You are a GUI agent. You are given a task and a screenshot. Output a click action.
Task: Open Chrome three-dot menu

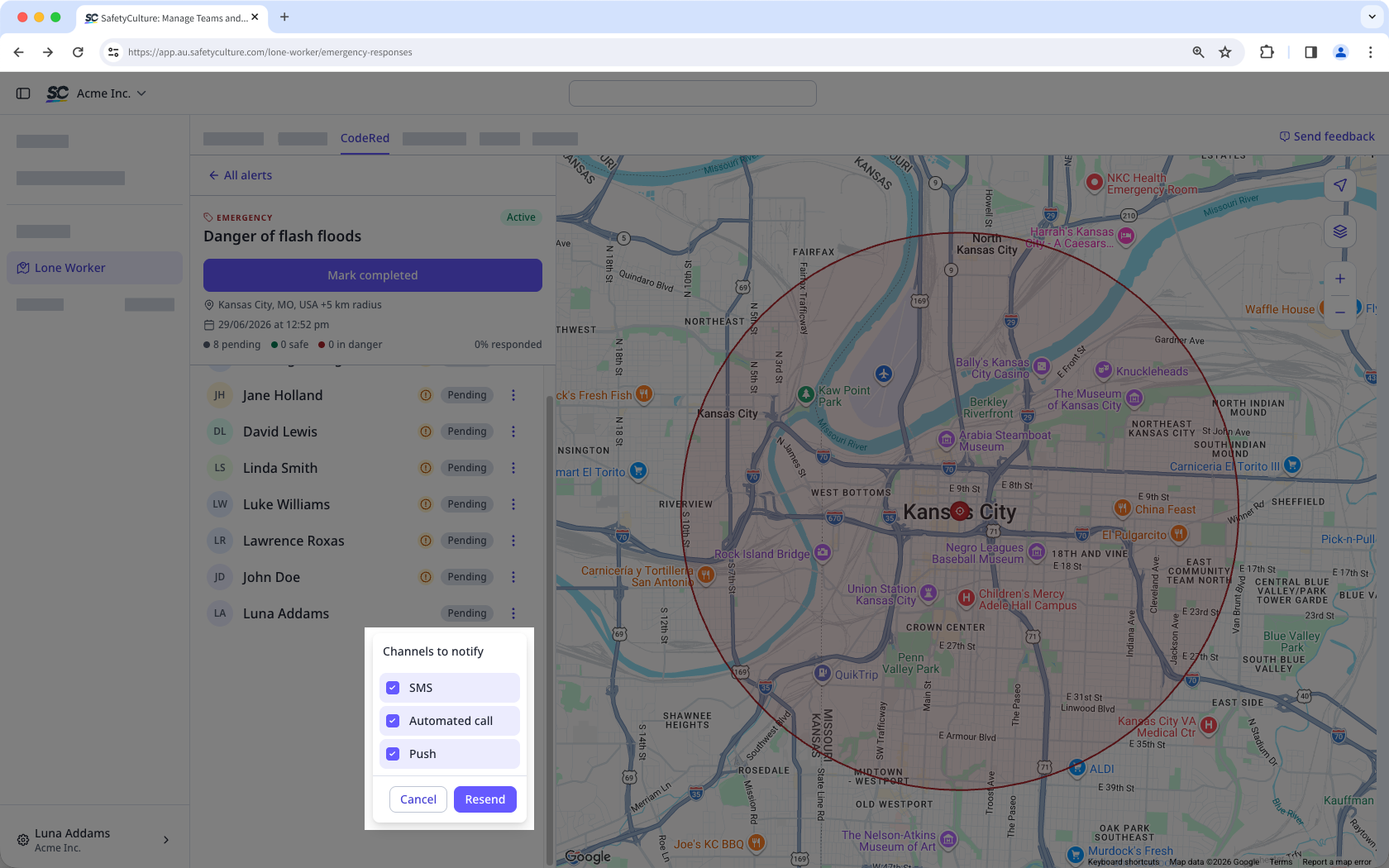1370,52
